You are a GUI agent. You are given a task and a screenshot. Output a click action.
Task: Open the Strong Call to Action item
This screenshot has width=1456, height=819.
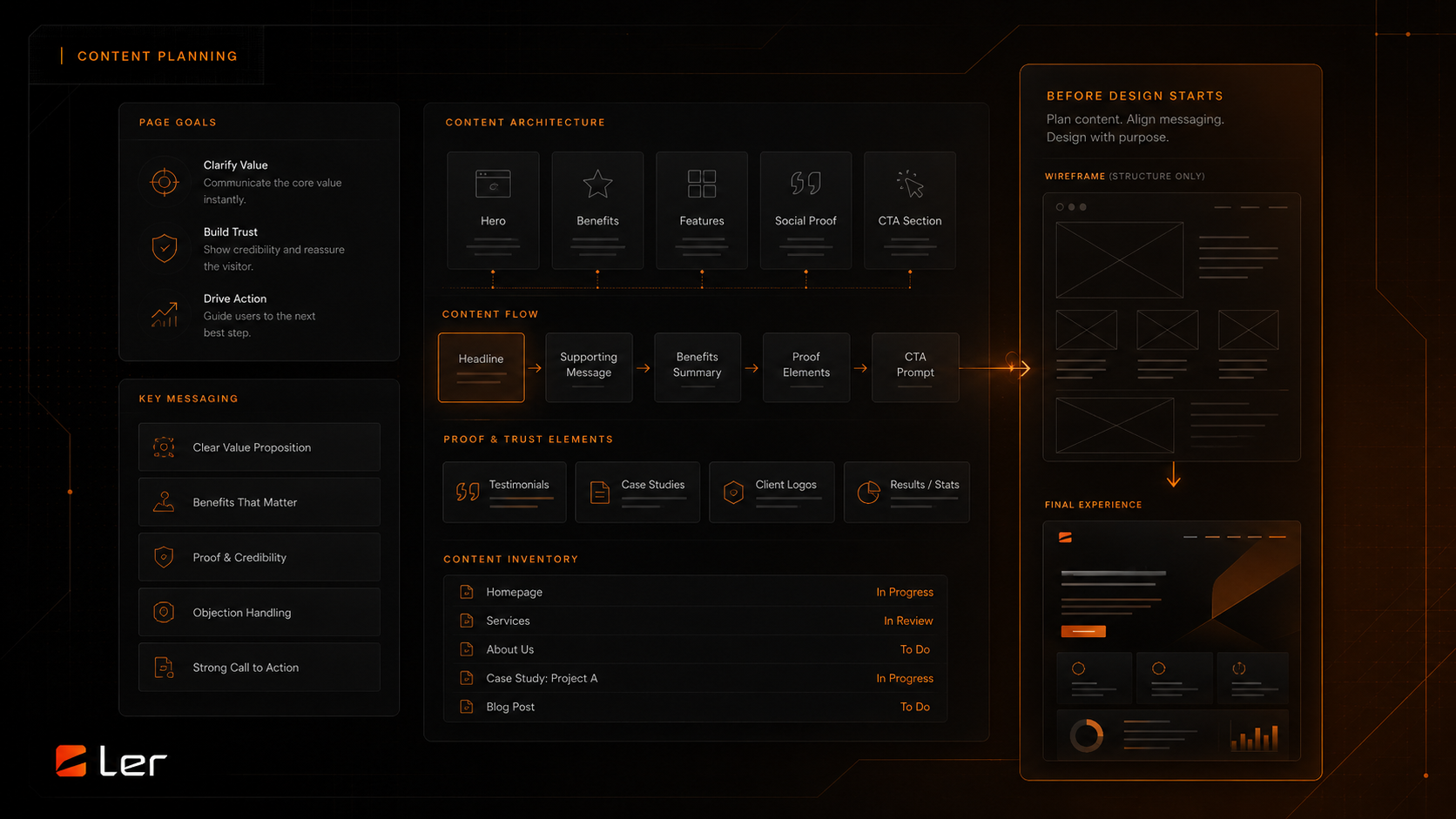(260, 668)
